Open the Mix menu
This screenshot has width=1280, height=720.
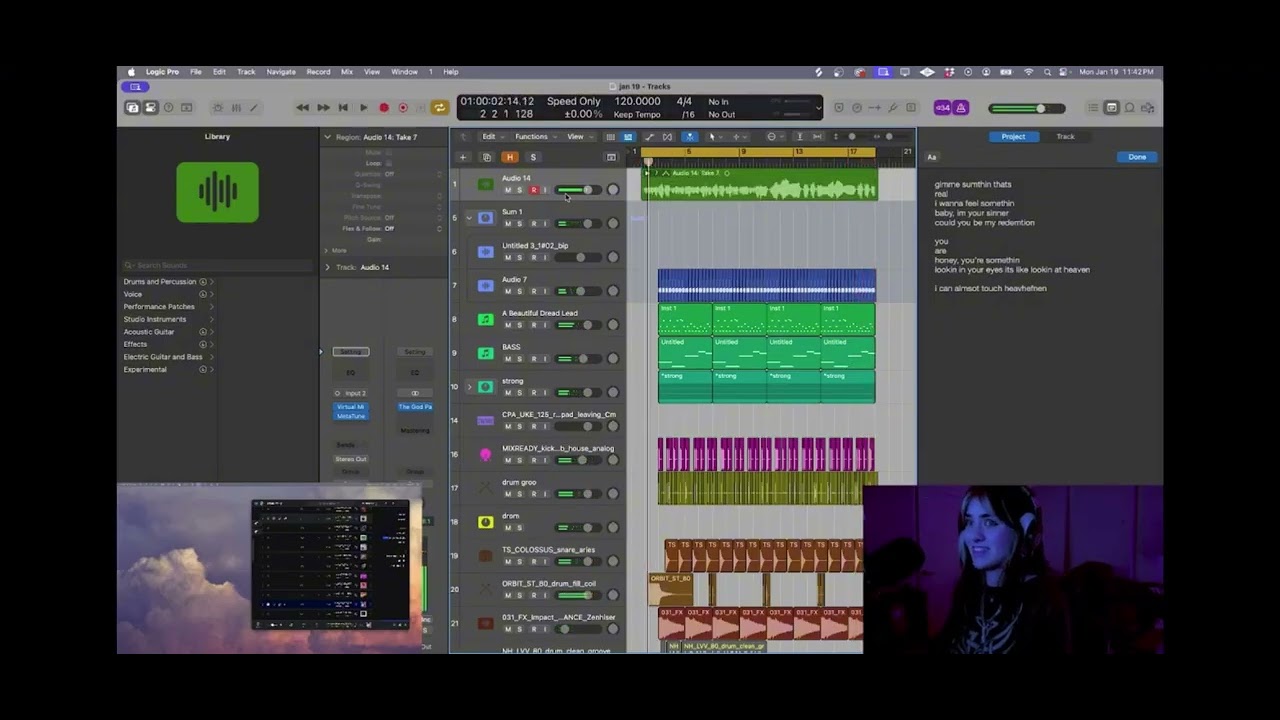tap(347, 72)
